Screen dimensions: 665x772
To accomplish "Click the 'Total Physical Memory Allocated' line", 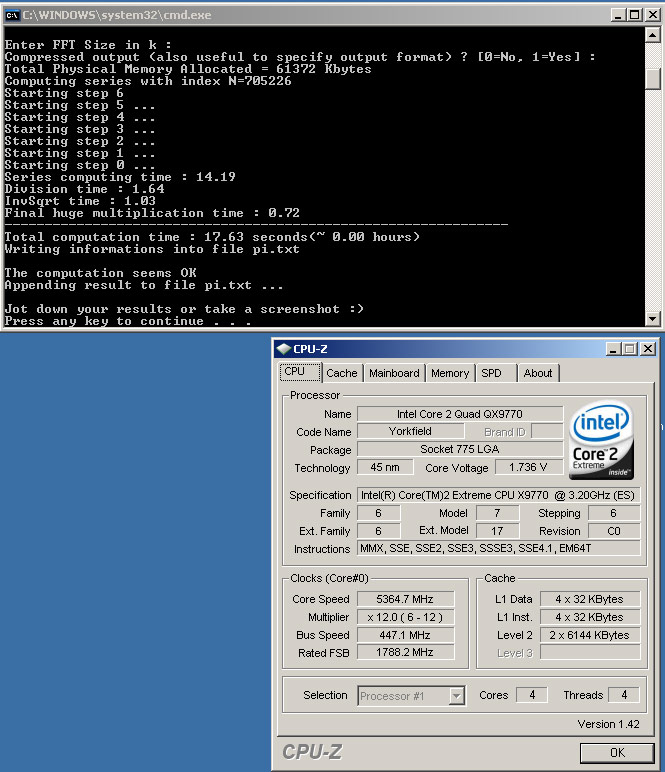I will (188, 69).
